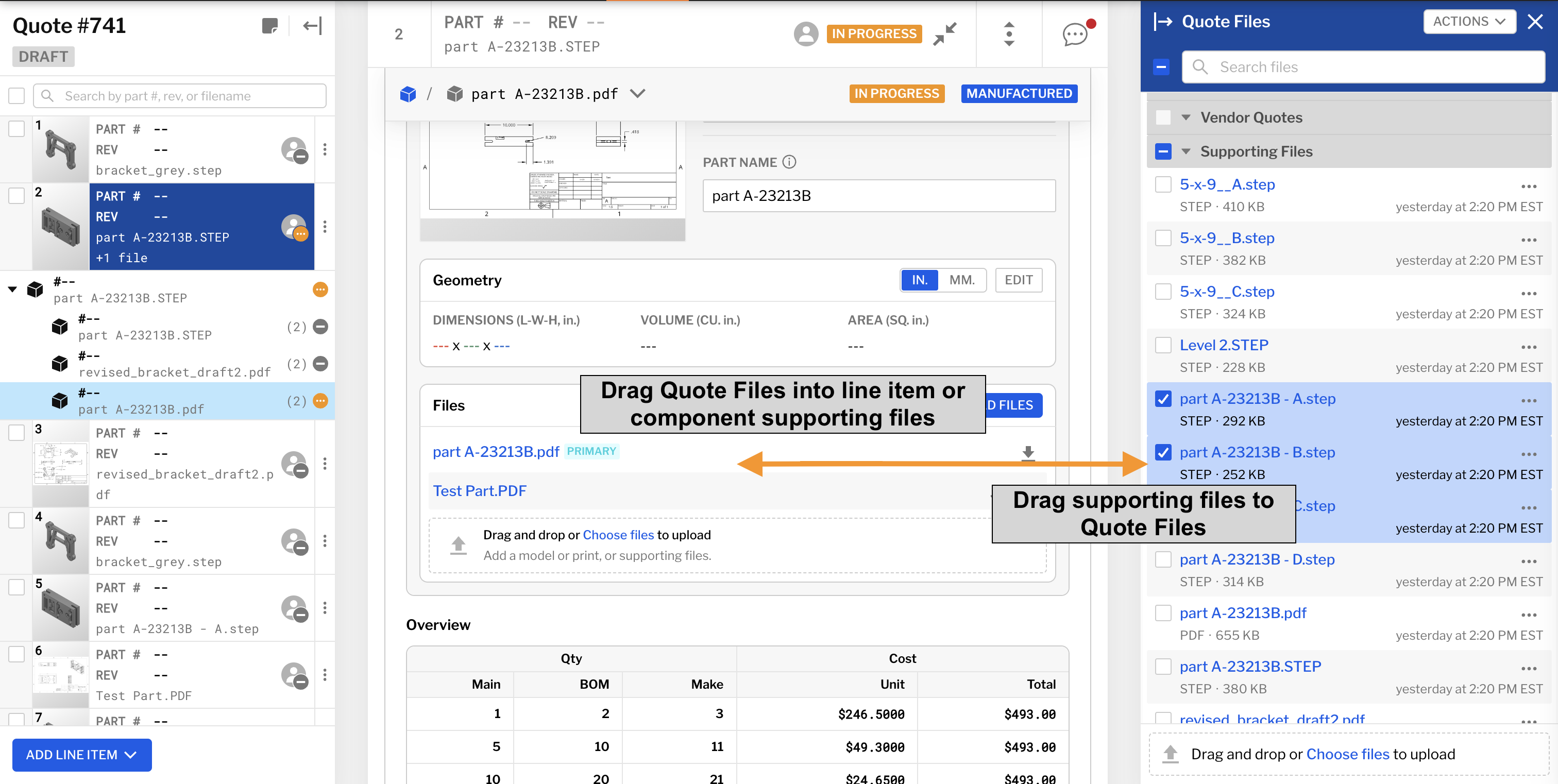Open the comments chat bubble
The height and width of the screenshot is (784, 1558).
coord(1074,35)
